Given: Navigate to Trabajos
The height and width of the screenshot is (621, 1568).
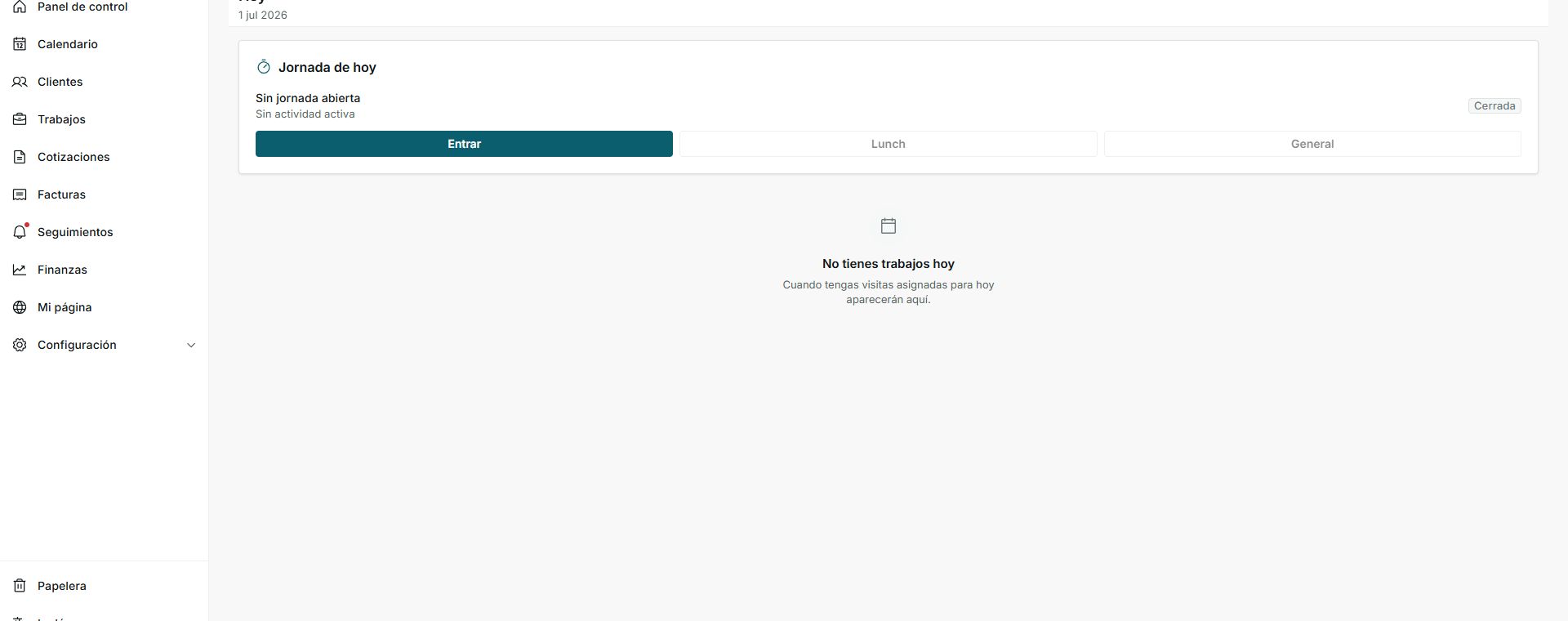Looking at the screenshot, I should (61, 119).
